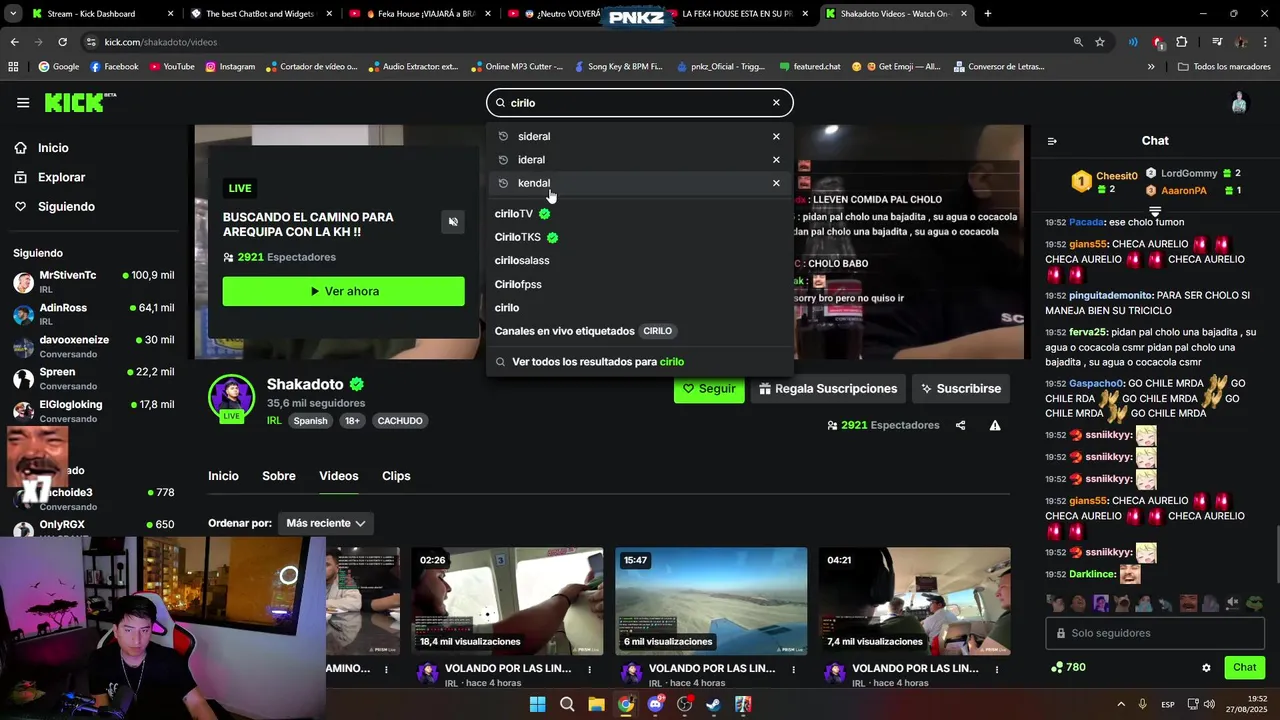The image size is (1280, 720).
Task: Go to Inicio in sidebar
Action: pyautogui.click(x=53, y=148)
